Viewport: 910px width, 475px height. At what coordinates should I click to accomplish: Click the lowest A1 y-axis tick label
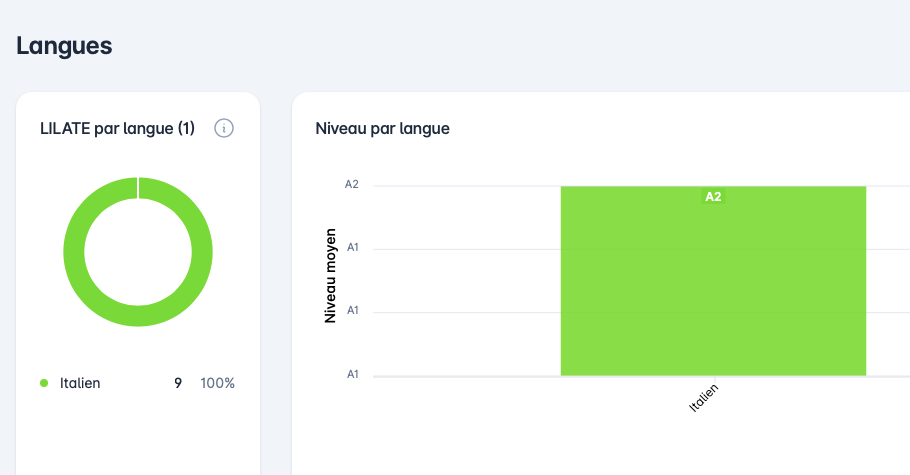pos(352,374)
